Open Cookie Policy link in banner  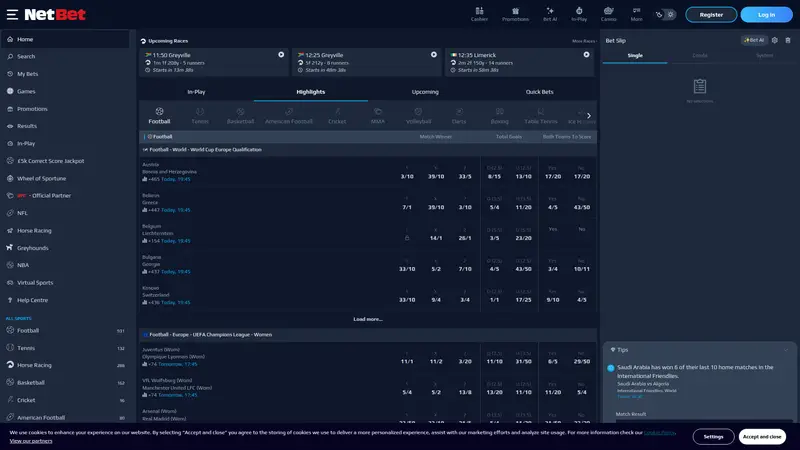click(659, 433)
